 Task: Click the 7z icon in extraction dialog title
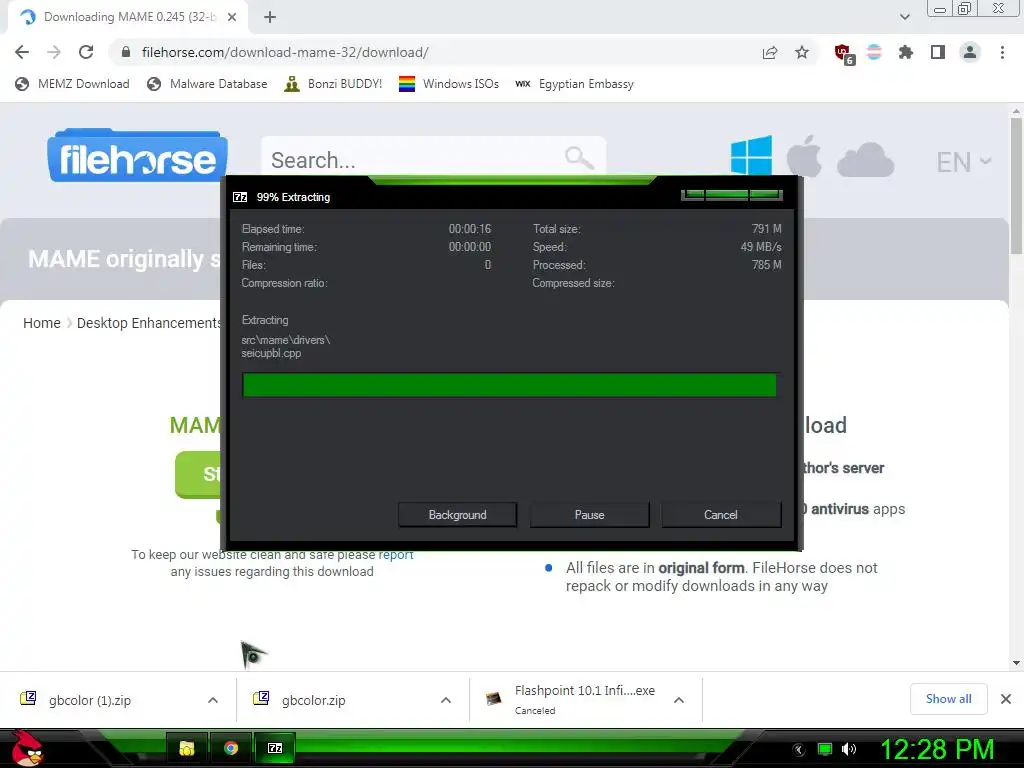240,197
